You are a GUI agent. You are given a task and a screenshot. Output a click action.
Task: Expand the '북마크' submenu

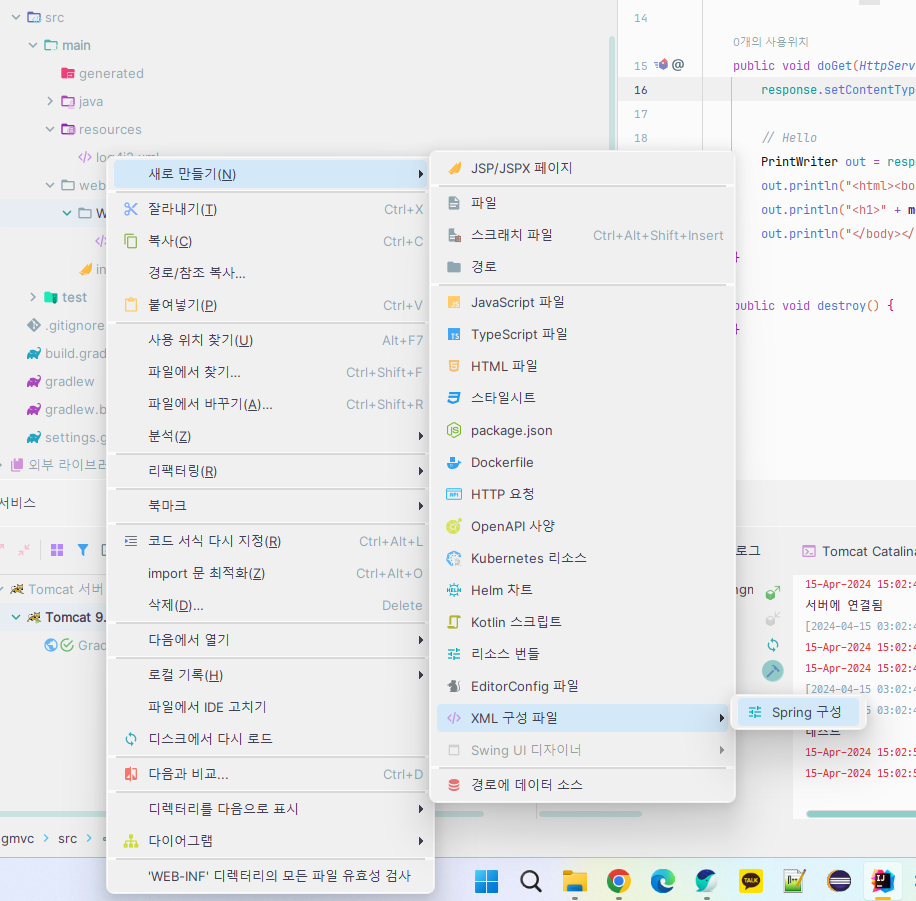tap(270, 506)
